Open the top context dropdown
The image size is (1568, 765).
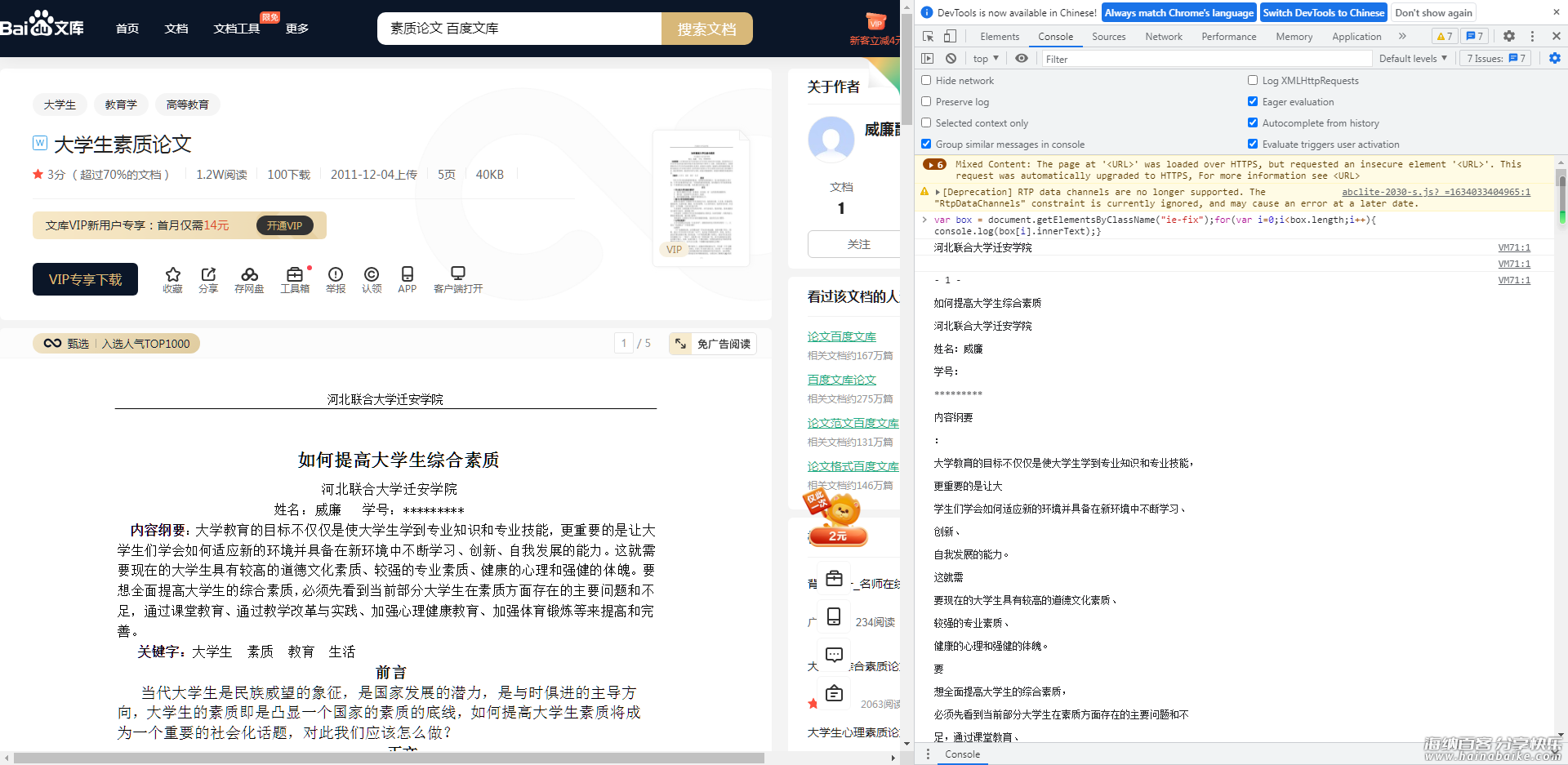pos(986,59)
